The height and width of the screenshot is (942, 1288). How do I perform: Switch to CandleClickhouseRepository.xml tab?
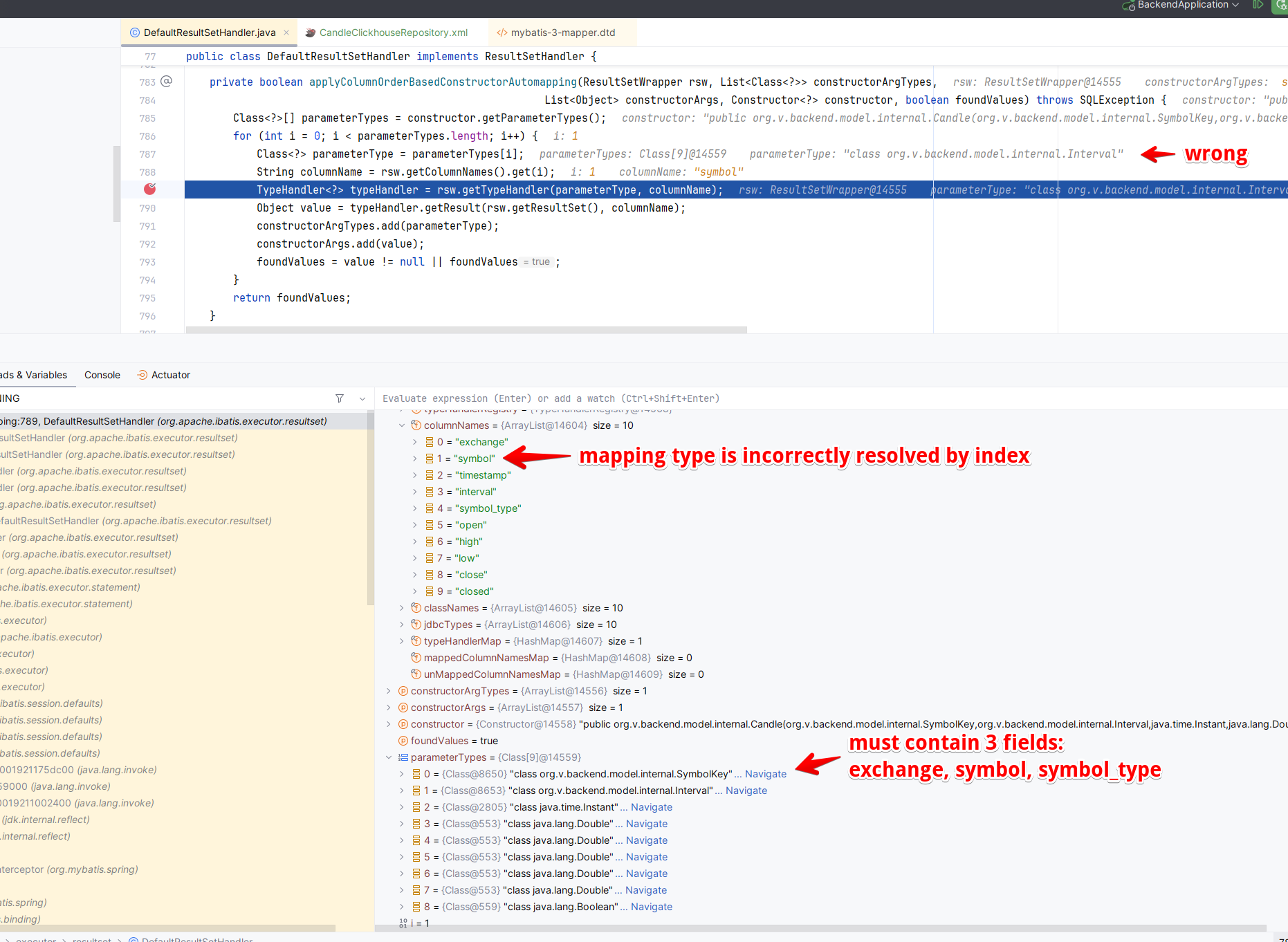[x=393, y=33]
